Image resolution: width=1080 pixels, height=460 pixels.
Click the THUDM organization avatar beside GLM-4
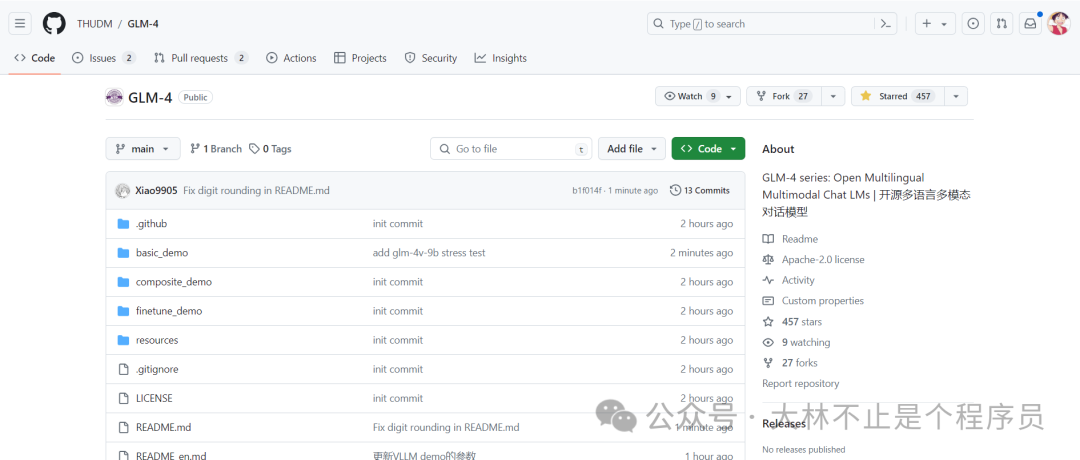coord(114,97)
